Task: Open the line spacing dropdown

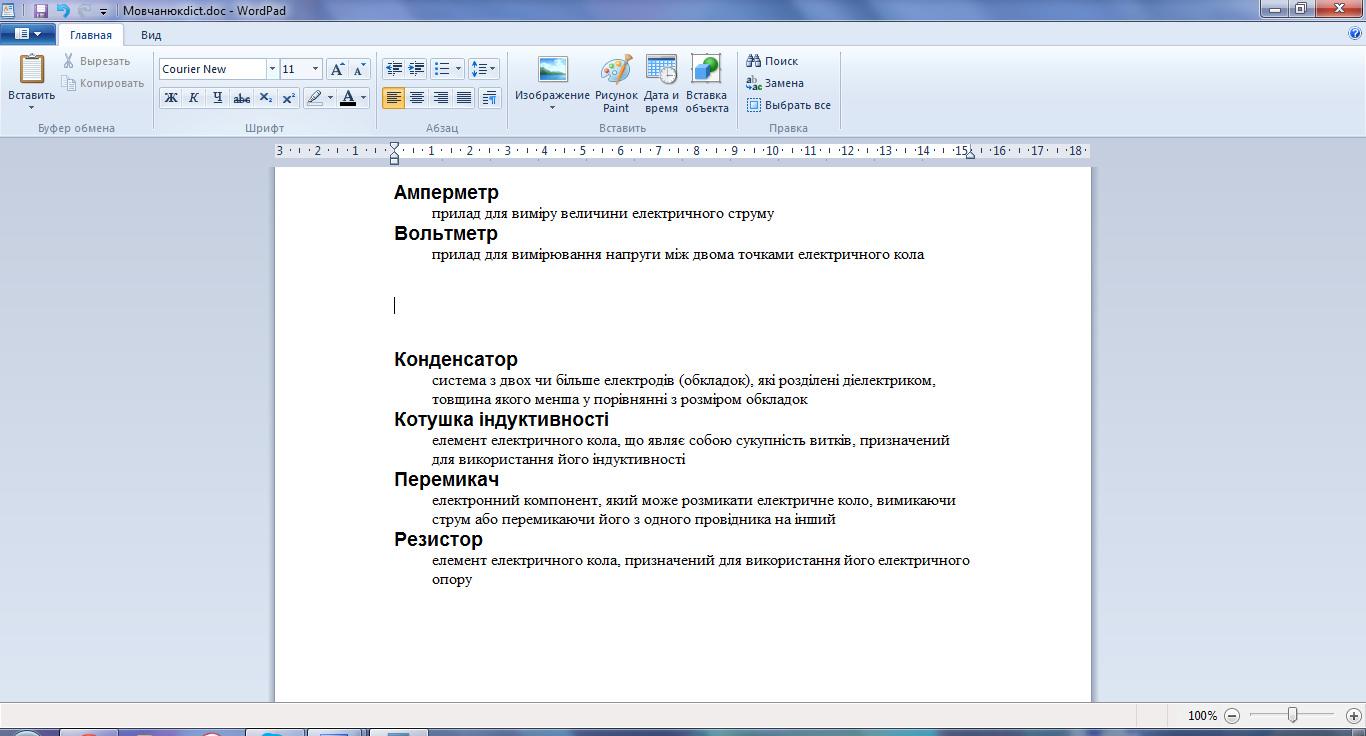Action: coord(484,69)
